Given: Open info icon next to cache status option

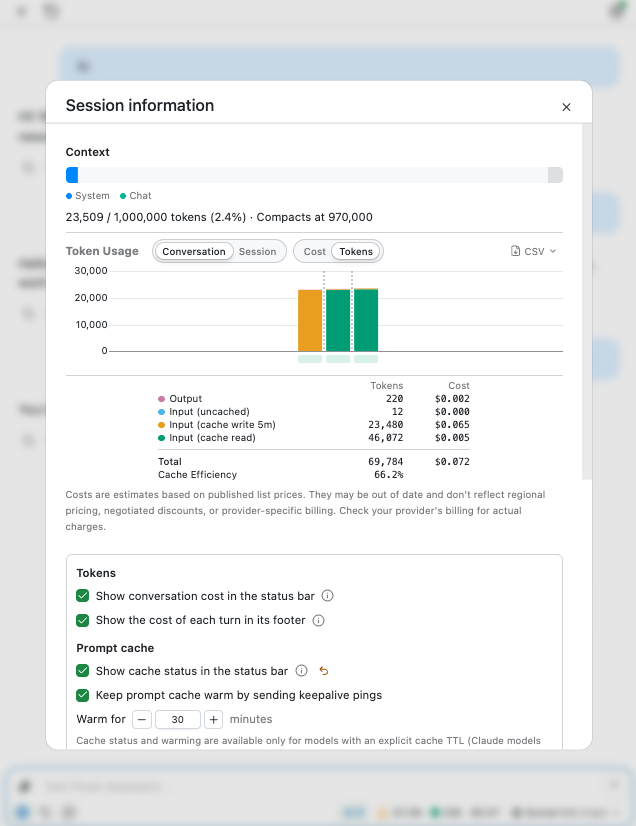Looking at the screenshot, I should (301, 671).
